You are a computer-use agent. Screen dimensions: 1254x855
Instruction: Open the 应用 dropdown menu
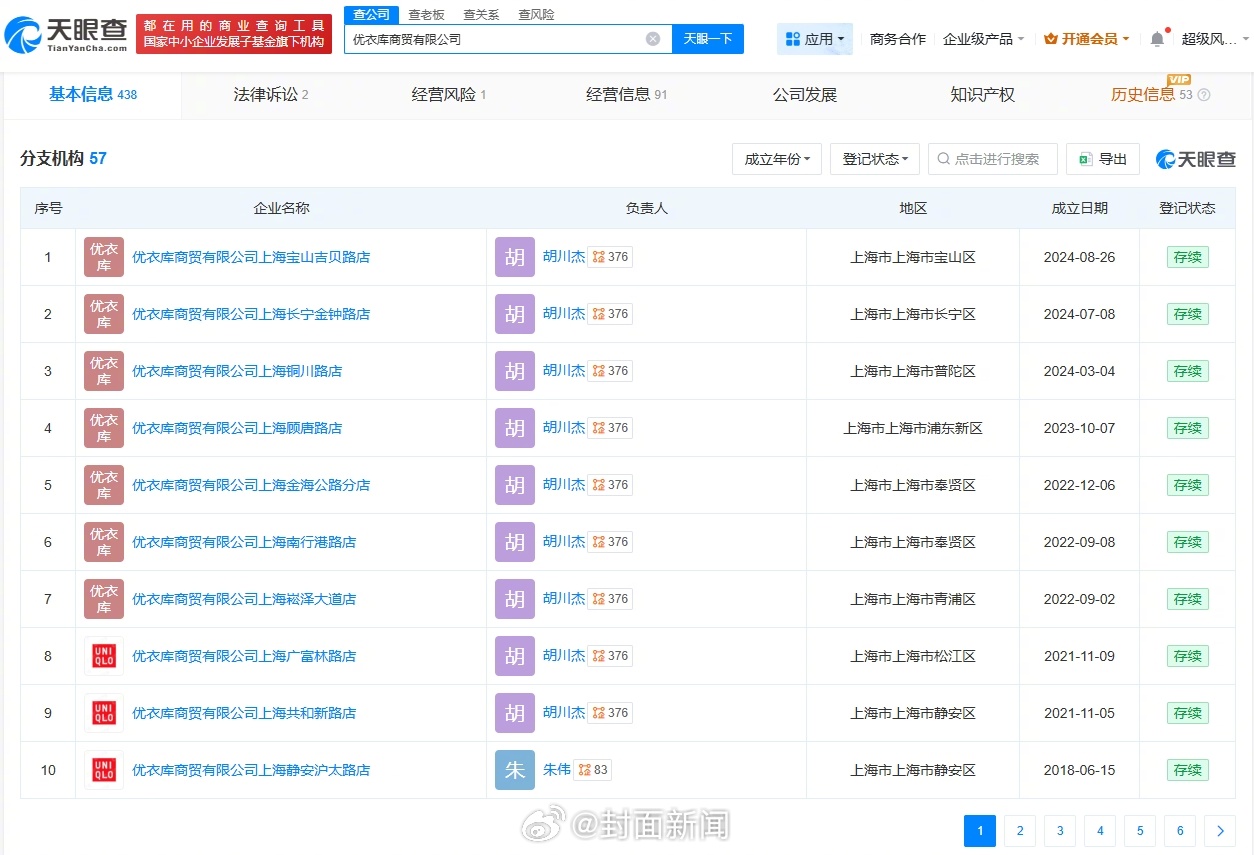click(x=815, y=39)
